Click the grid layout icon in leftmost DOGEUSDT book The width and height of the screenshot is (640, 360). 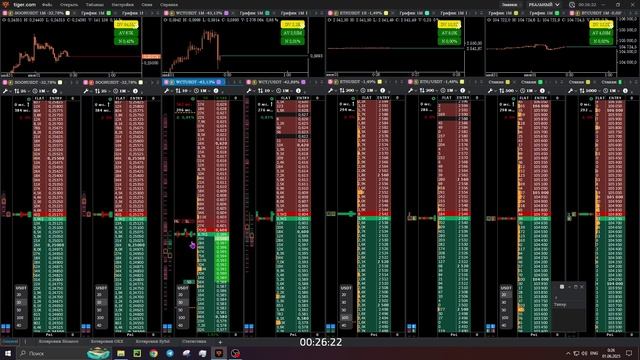[6, 327]
